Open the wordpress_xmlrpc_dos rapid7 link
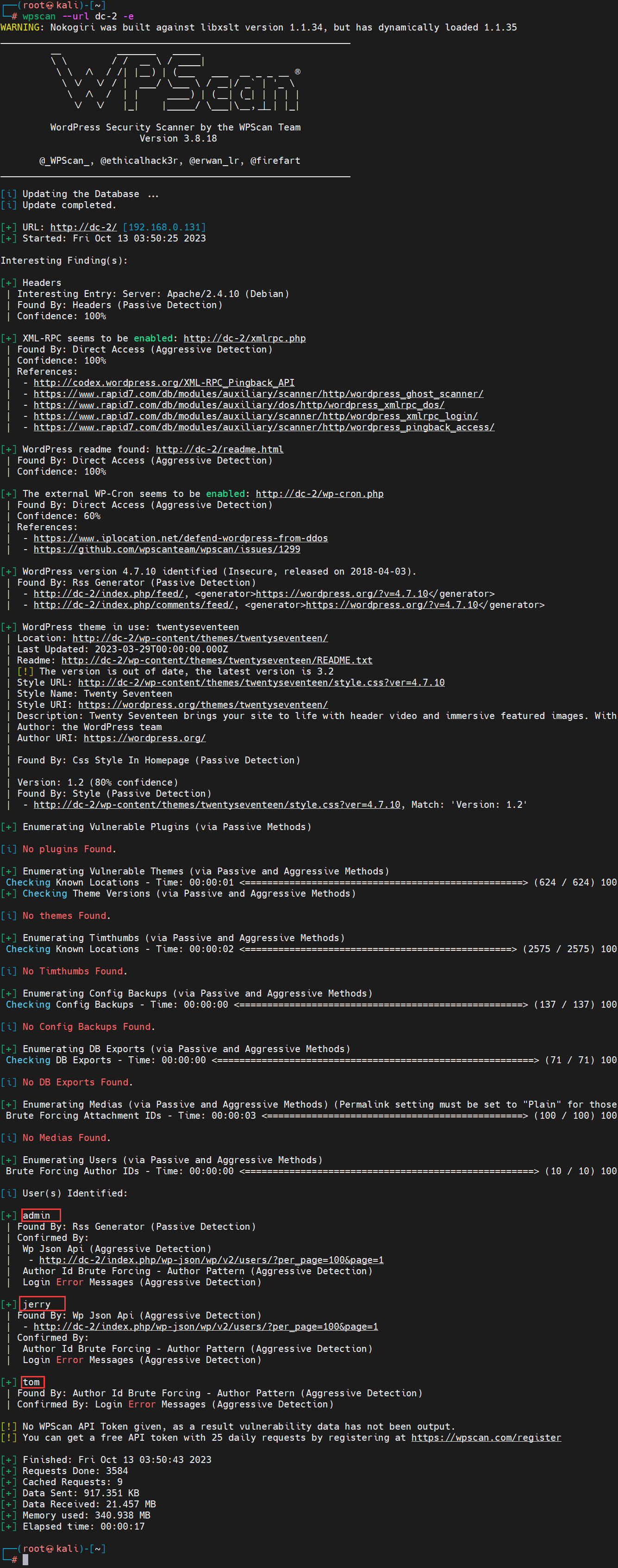This screenshot has height=1568, width=618. point(239,405)
